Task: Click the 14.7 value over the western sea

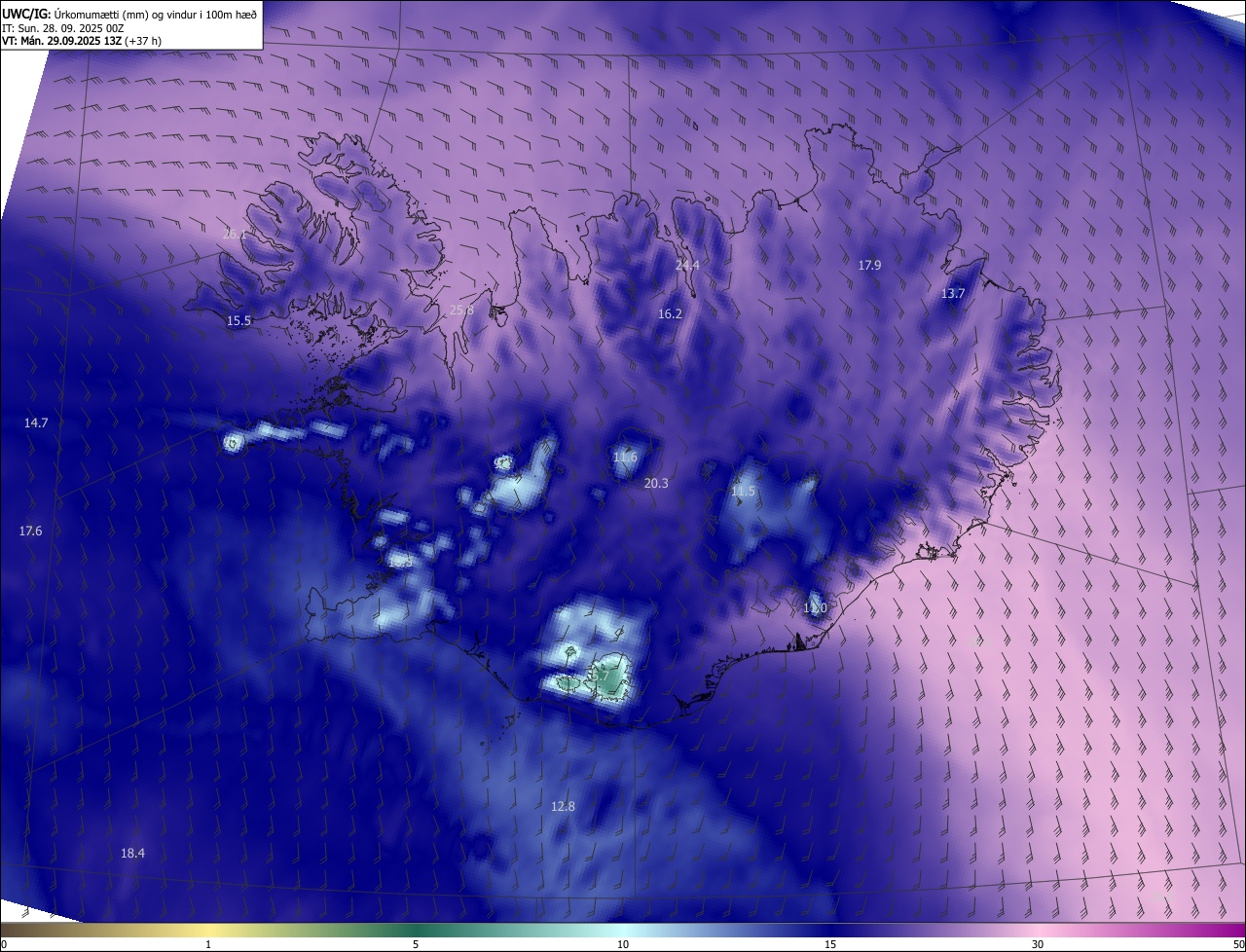Action: 36,422
